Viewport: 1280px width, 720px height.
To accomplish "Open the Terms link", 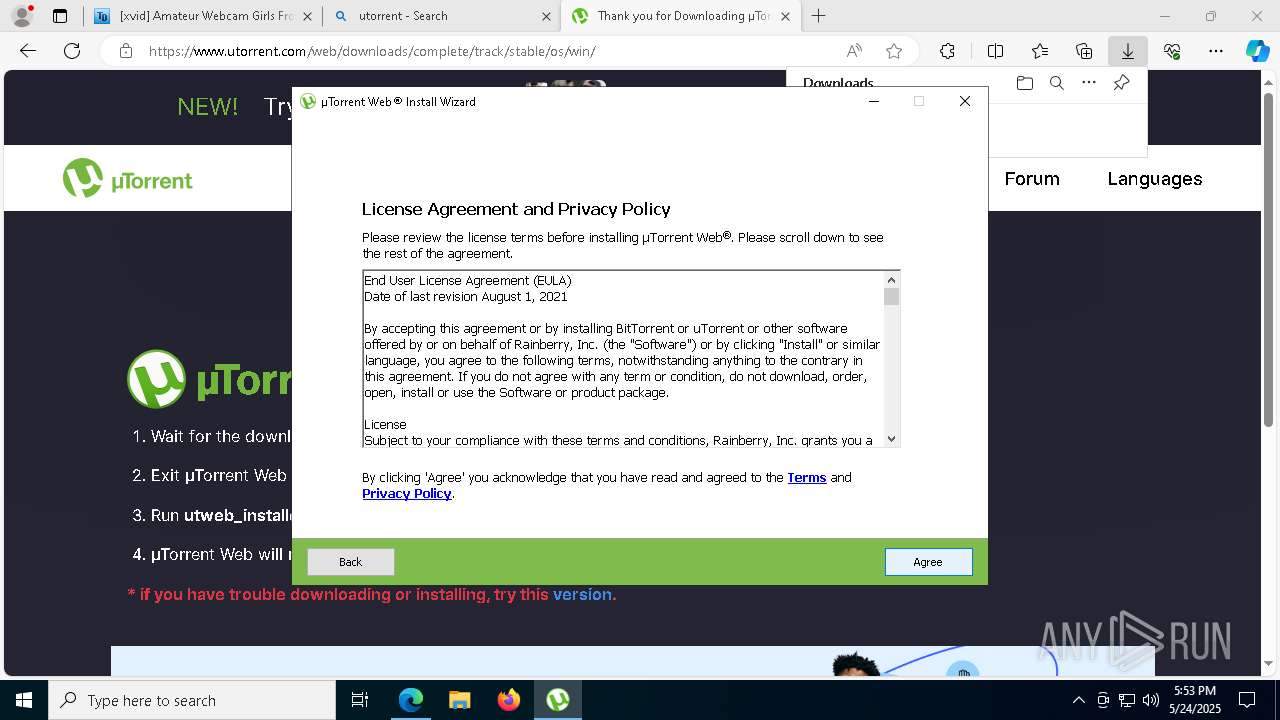I will click(x=807, y=478).
